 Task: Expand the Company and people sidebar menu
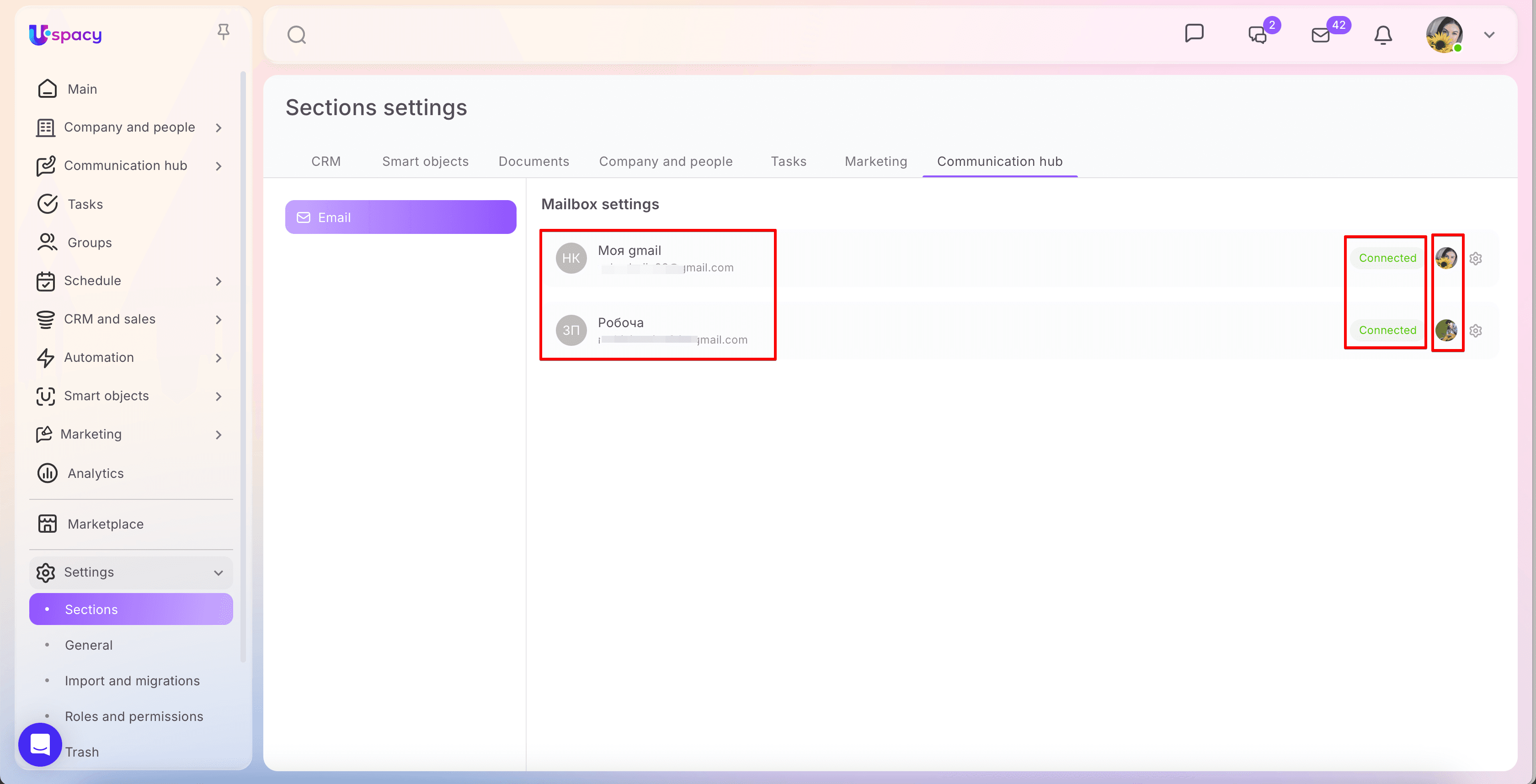pyautogui.click(x=218, y=127)
